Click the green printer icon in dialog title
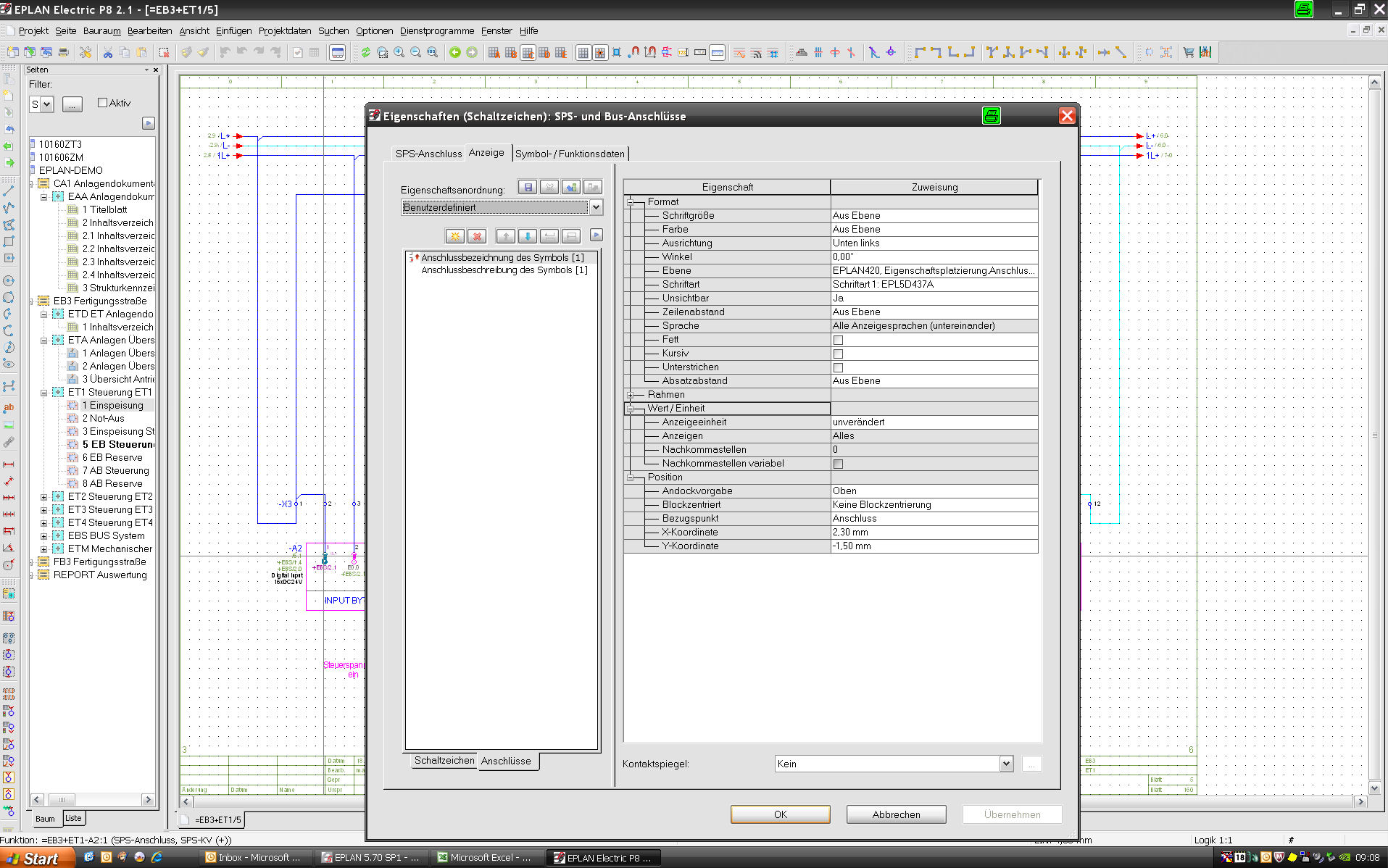The image size is (1388, 868). [x=991, y=116]
